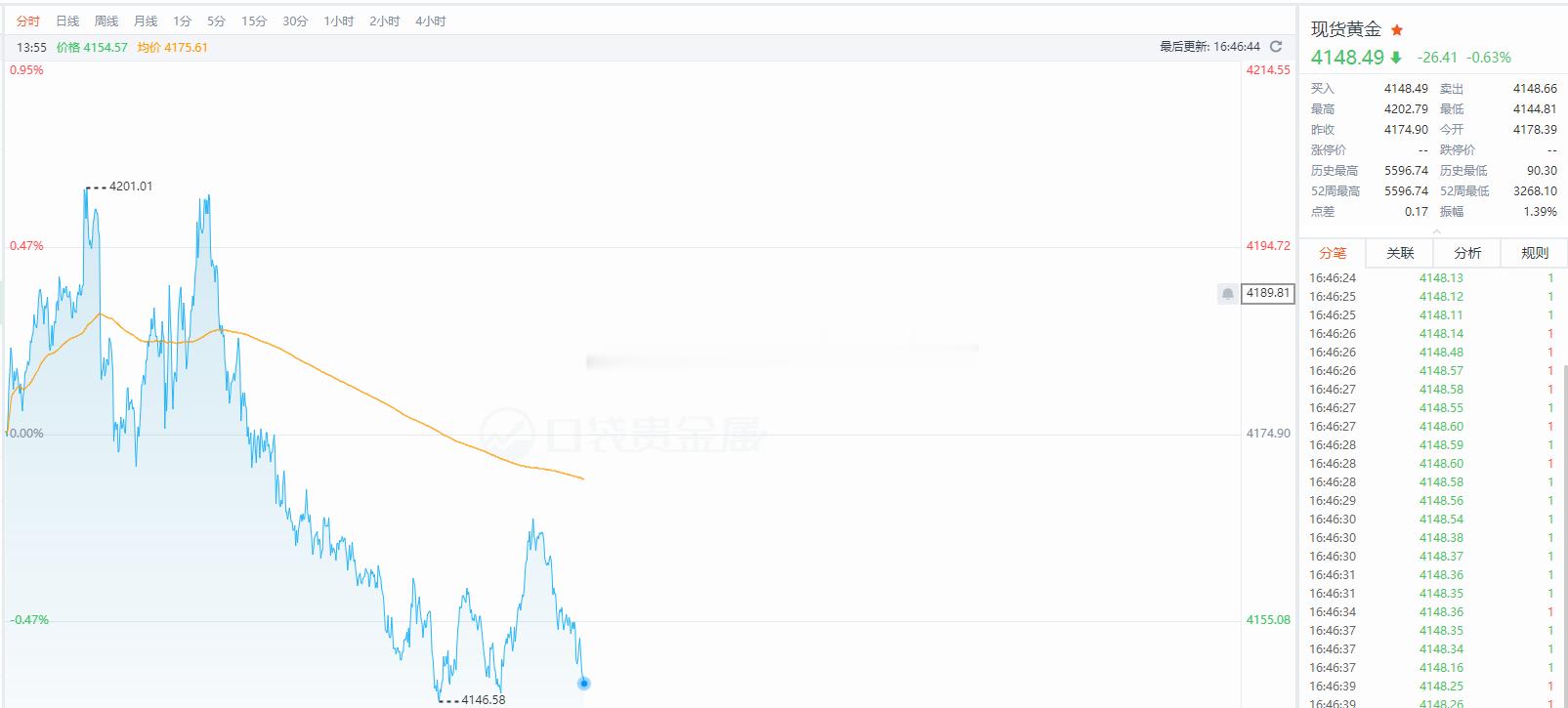Viewport: 1568px width, 708px height.
Task: Click the tick price 4148.48
Action: [x=1441, y=353]
